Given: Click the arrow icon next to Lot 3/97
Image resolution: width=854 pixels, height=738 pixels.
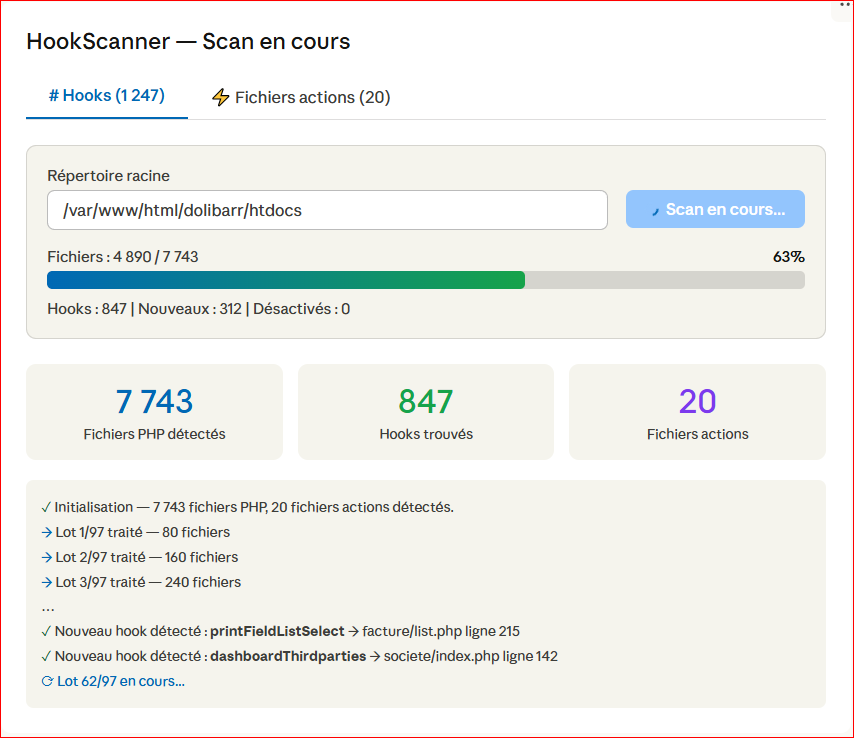Looking at the screenshot, I should coord(47,582).
